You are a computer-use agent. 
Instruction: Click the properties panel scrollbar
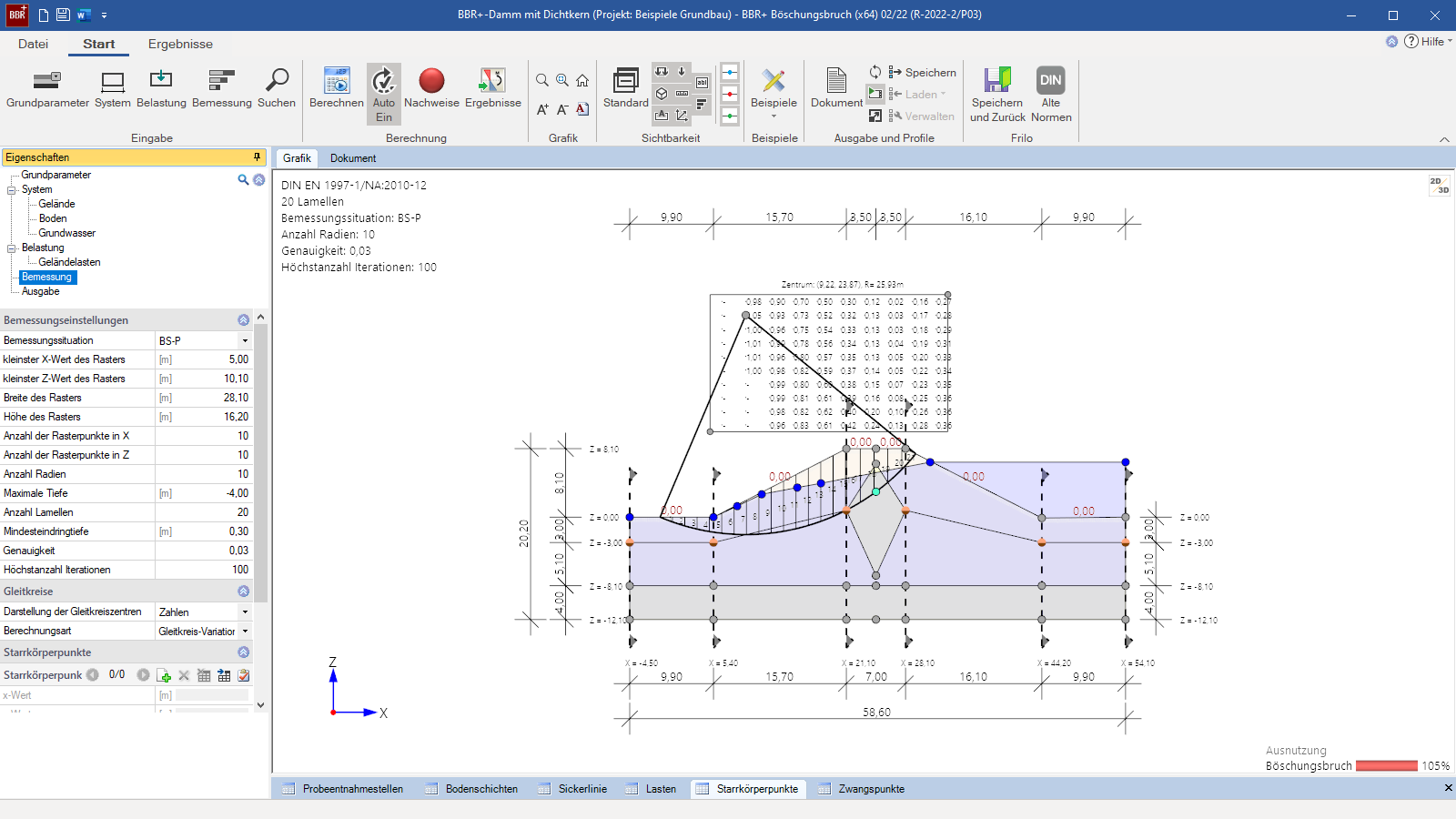tap(261, 464)
